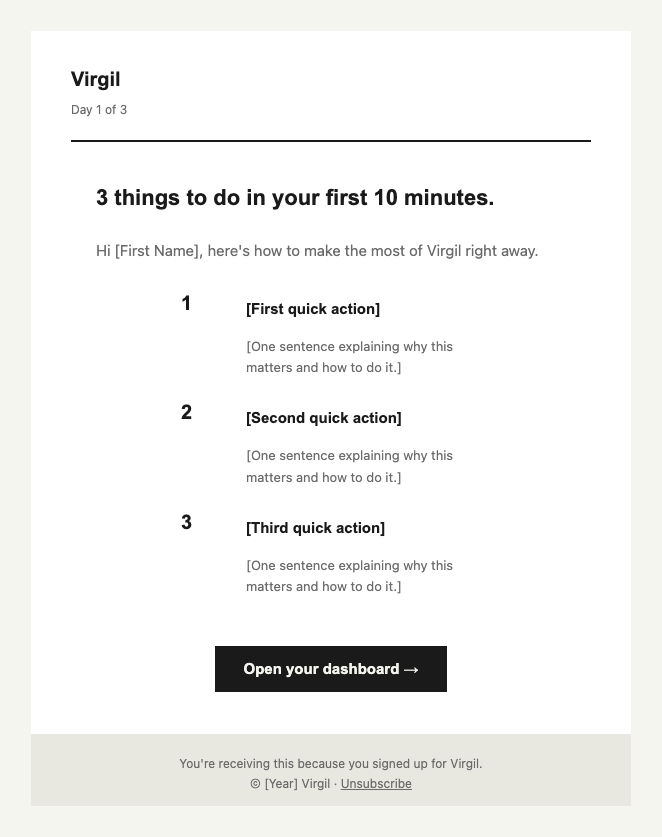Select the Third quick action title

pyautogui.click(x=315, y=528)
